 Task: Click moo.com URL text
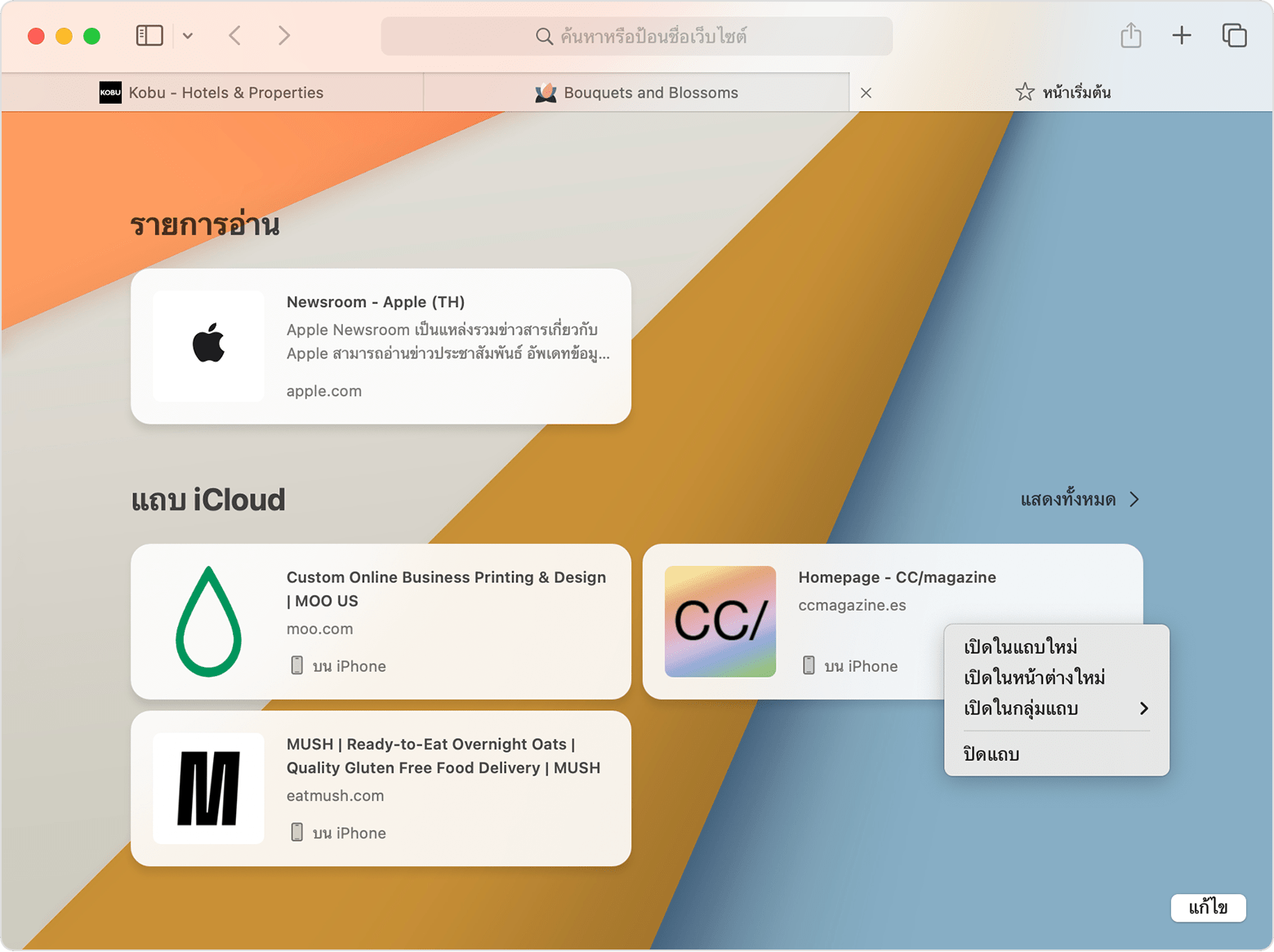click(320, 629)
